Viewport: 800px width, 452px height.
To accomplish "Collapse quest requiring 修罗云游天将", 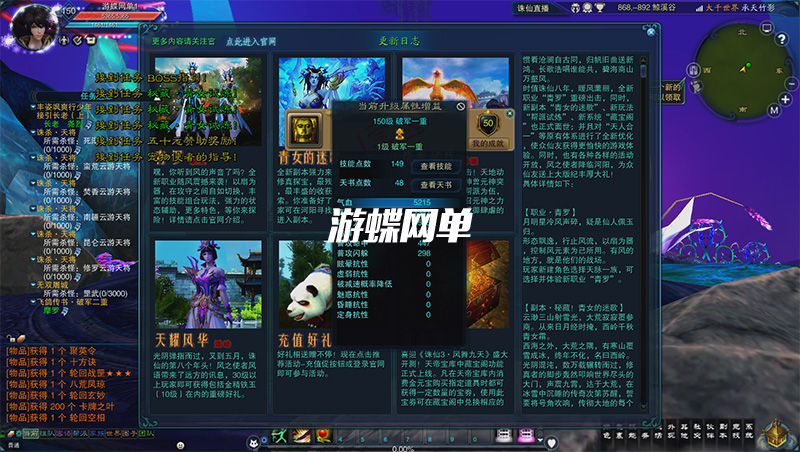I will 33,259.
